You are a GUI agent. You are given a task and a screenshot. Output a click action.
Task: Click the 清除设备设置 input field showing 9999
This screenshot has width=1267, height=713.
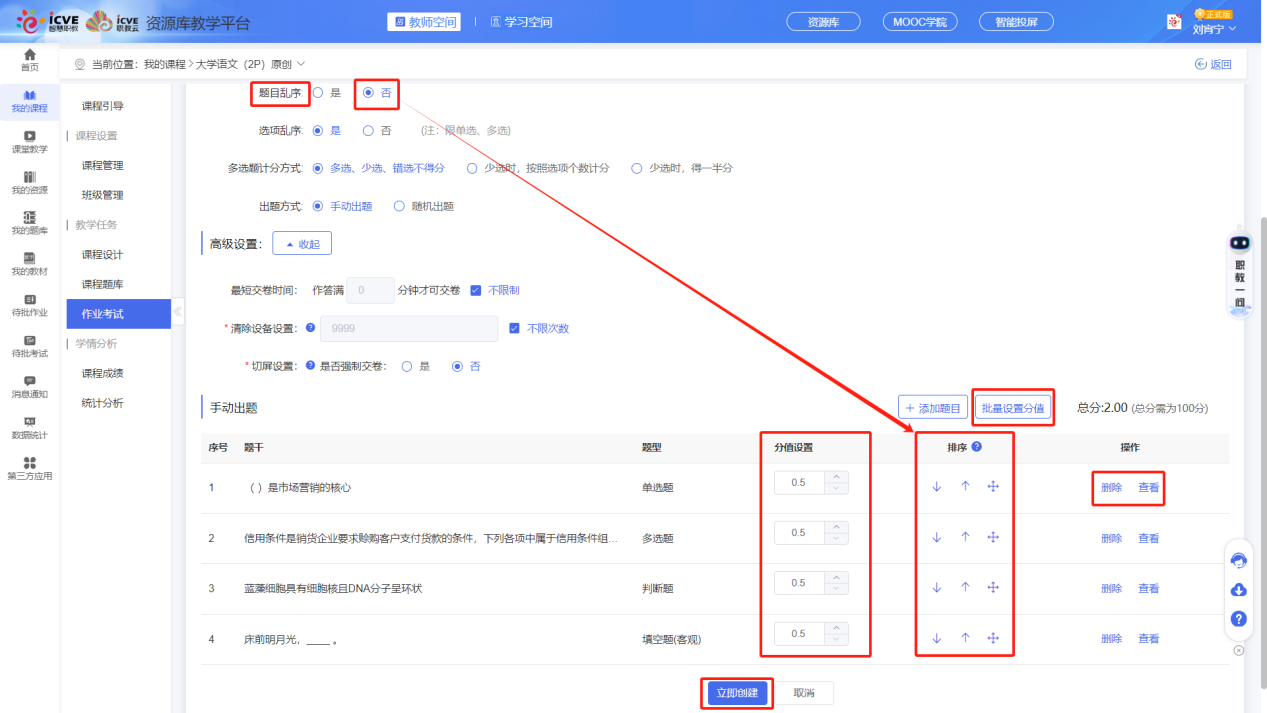pyautogui.click(x=408, y=328)
